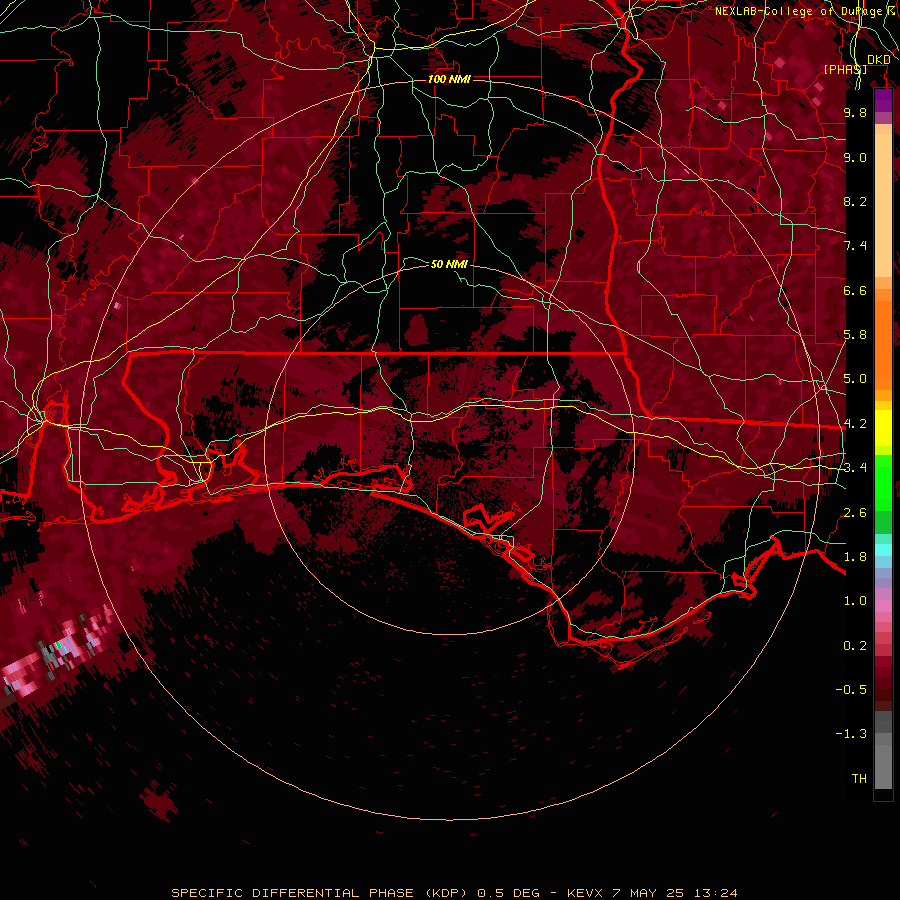This screenshot has height=900, width=900.
Task: Click the 9.0 value on the color scale
Action: [x=855, y=157]
